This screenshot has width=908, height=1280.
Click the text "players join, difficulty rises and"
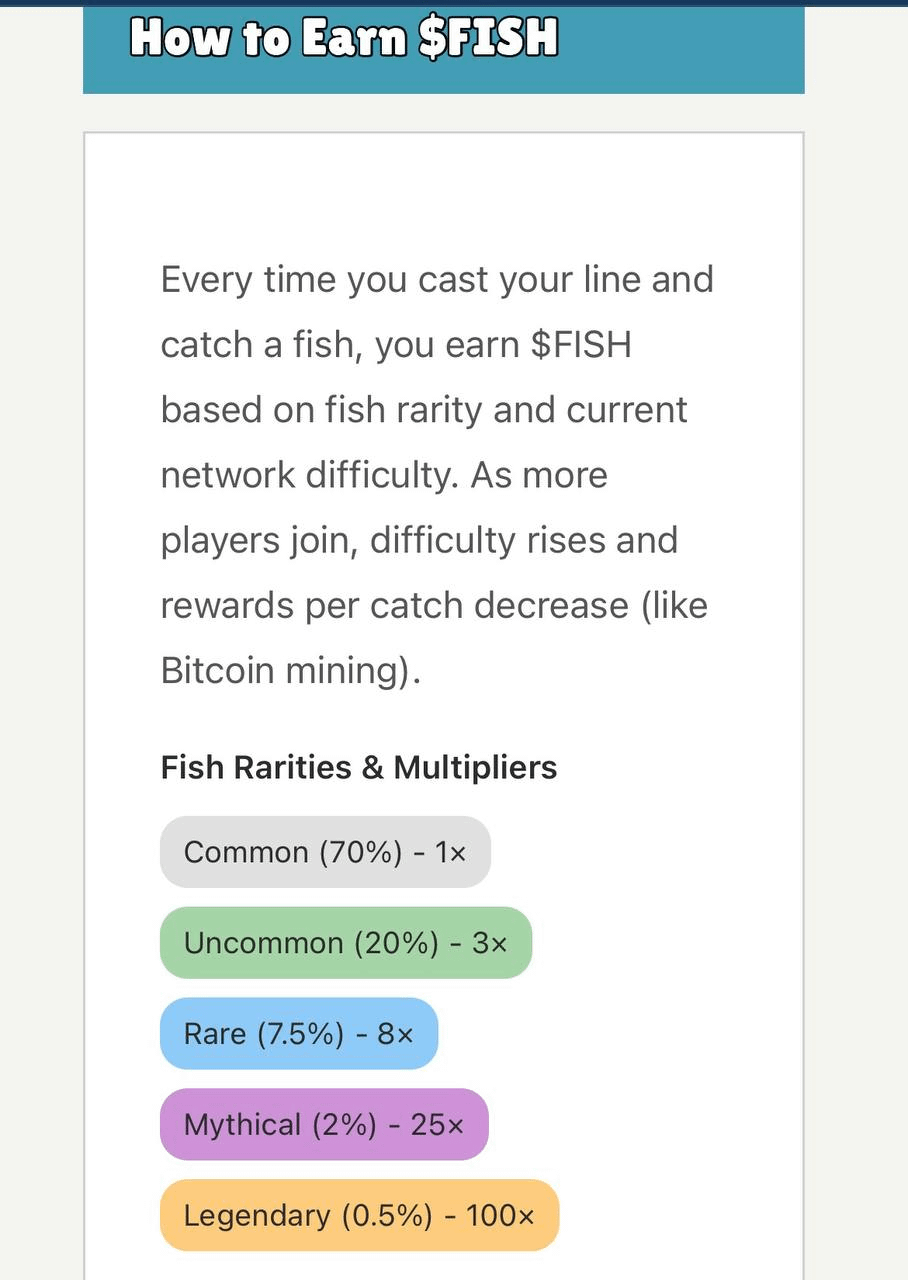coord(419,540)
